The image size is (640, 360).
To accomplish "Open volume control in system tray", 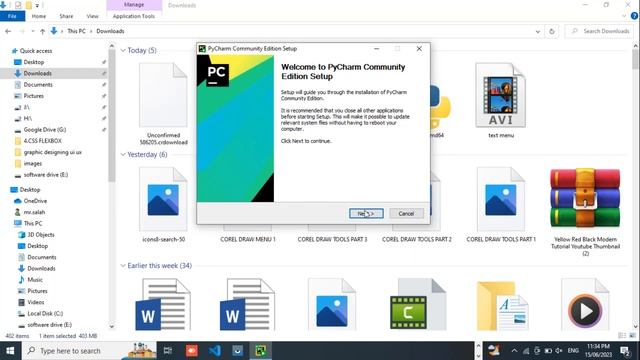I will tap(559, 351).
